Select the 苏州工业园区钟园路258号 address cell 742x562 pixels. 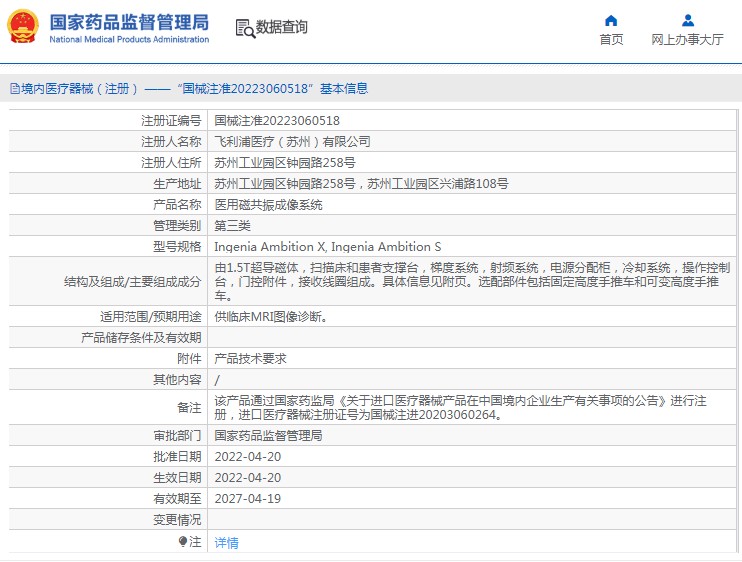pyautogui.click(x=285, y=163)
